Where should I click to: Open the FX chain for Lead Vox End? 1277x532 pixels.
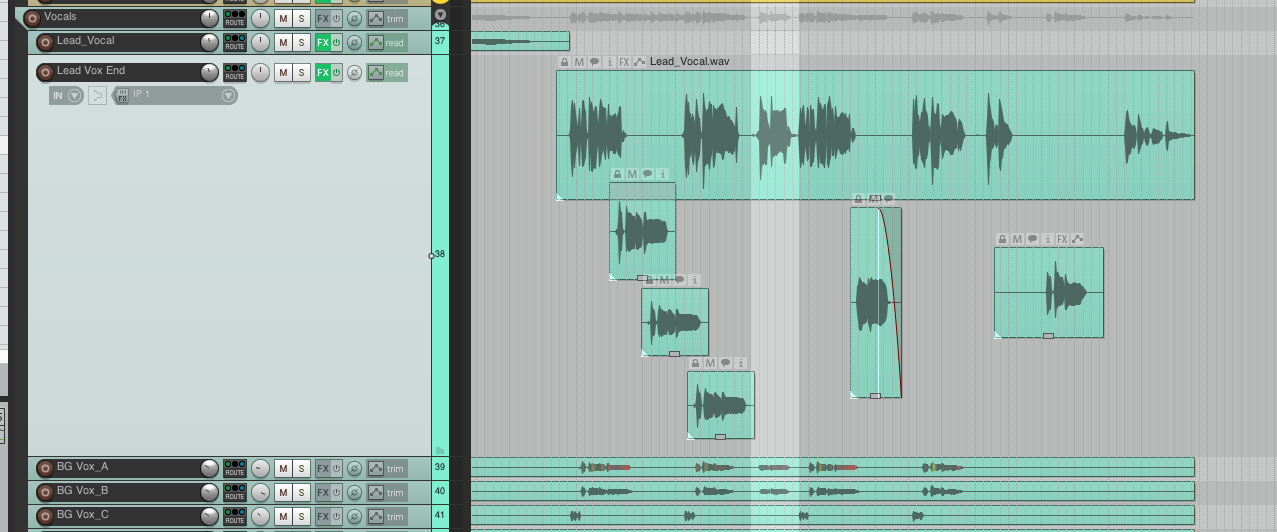click(x=322, y=72)
